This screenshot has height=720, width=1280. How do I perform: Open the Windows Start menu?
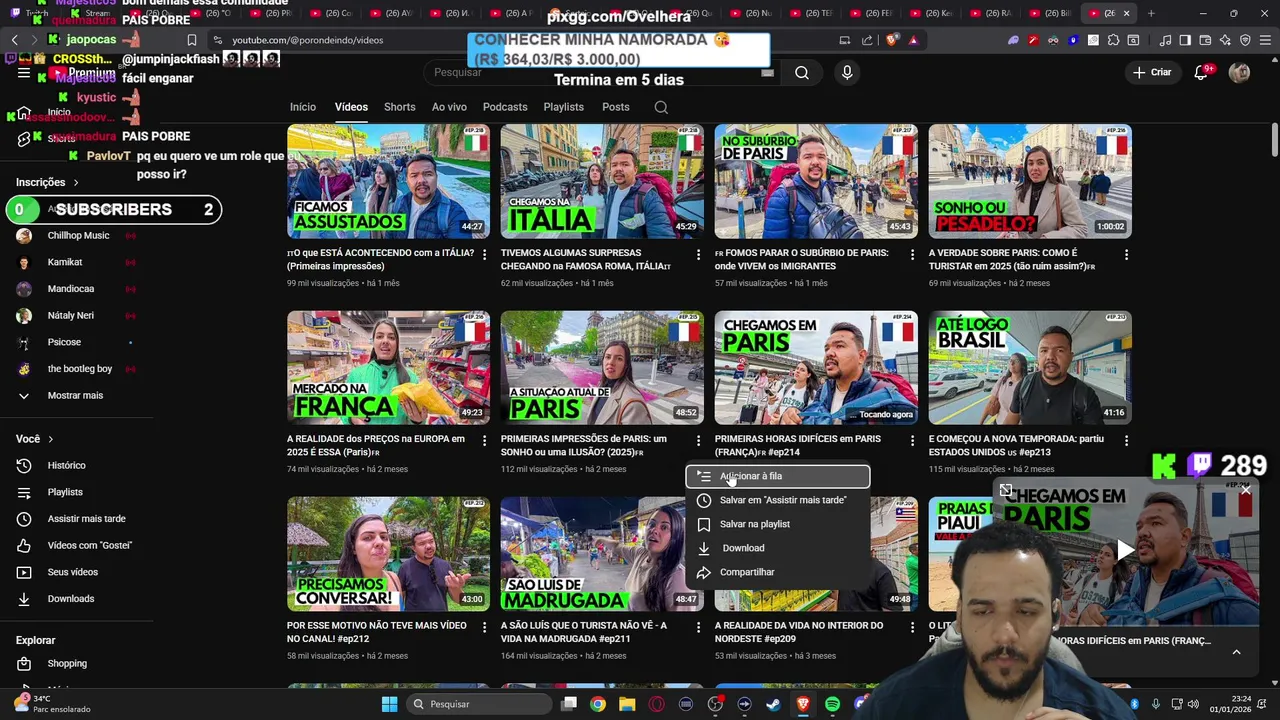[x=389, y=704]
